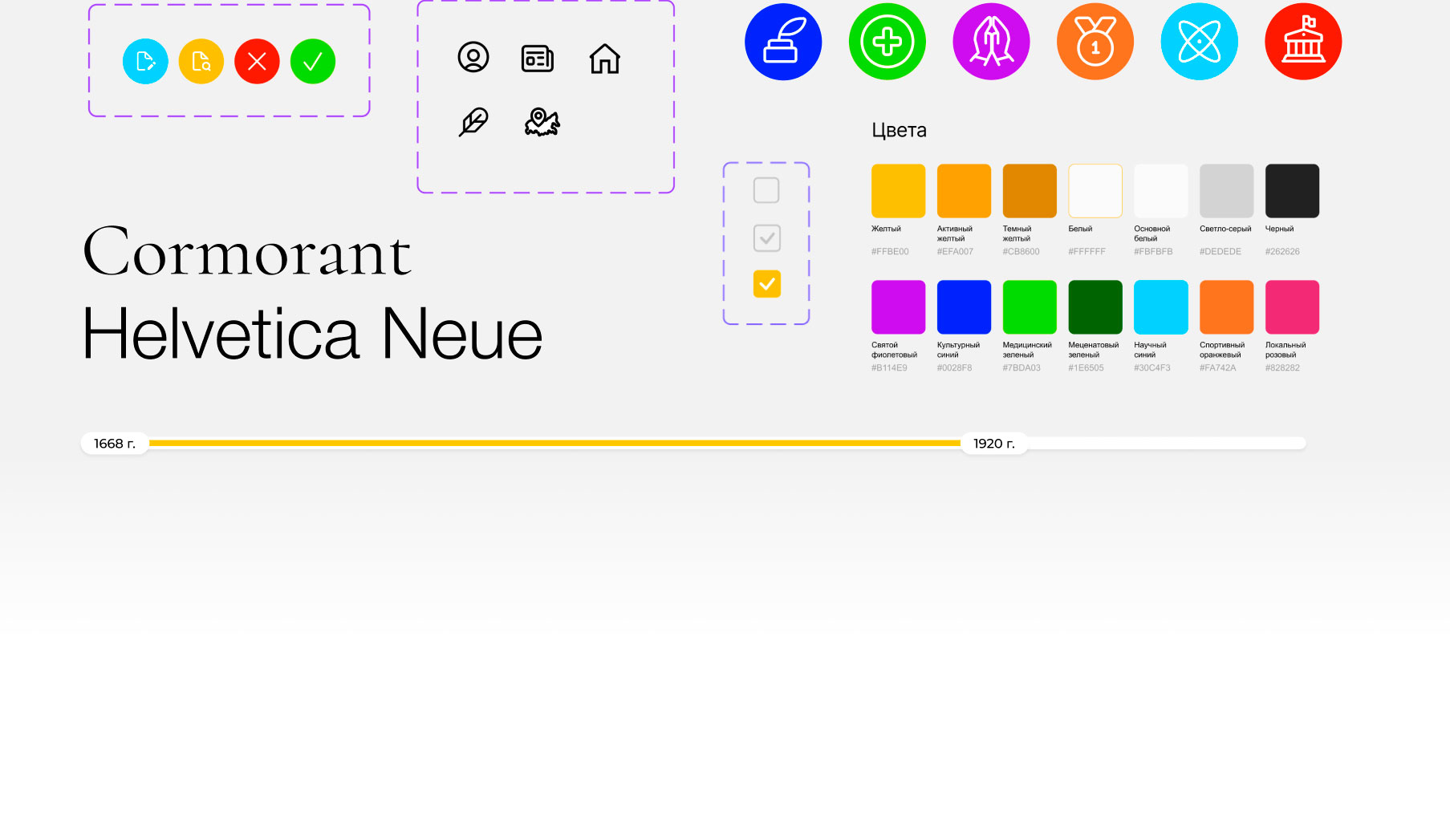The image size is (1450, 840).
Task: Pick the Черный color swatch
Action: [1292, 191]
